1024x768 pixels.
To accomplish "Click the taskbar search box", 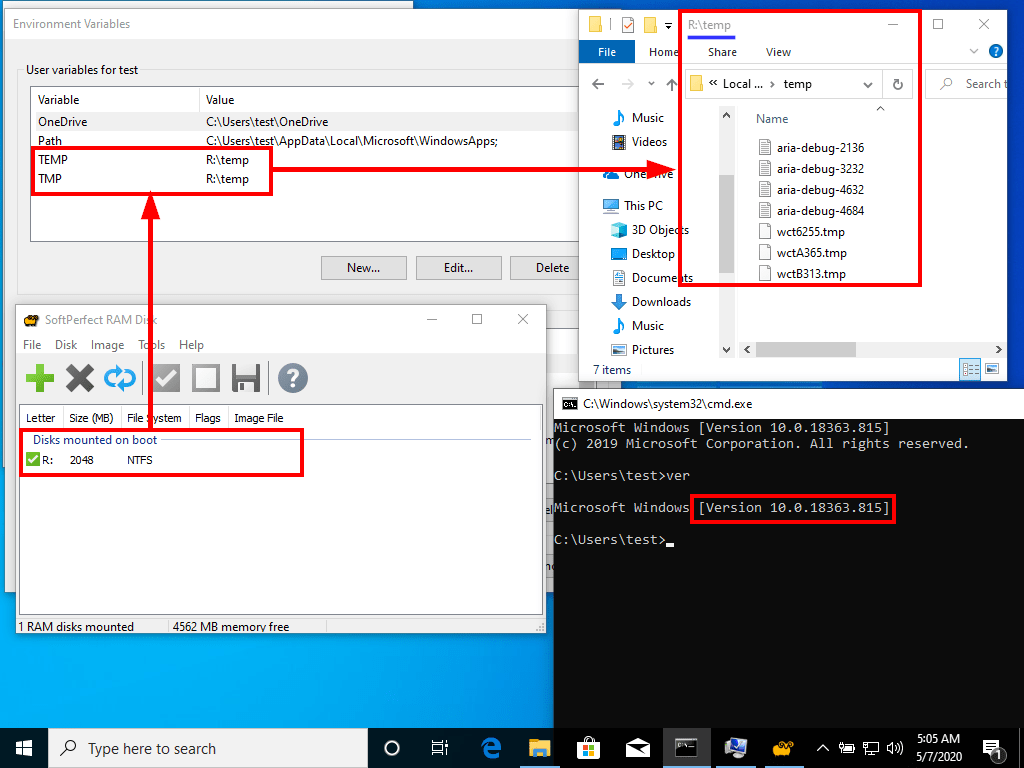I will [x=208, y=748].
